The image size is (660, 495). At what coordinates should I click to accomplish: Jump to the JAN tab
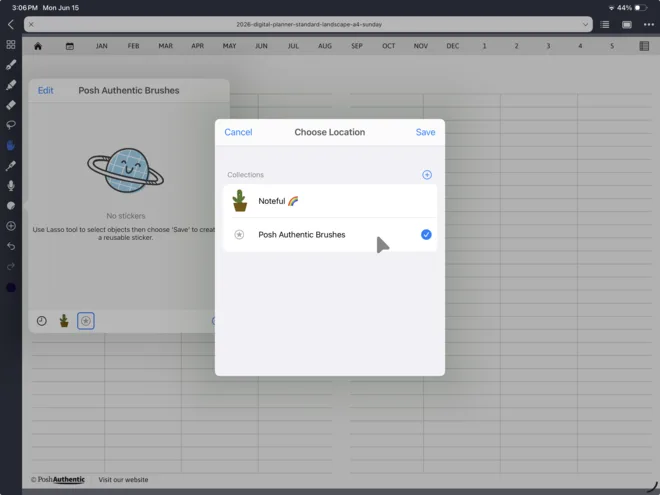101,46
